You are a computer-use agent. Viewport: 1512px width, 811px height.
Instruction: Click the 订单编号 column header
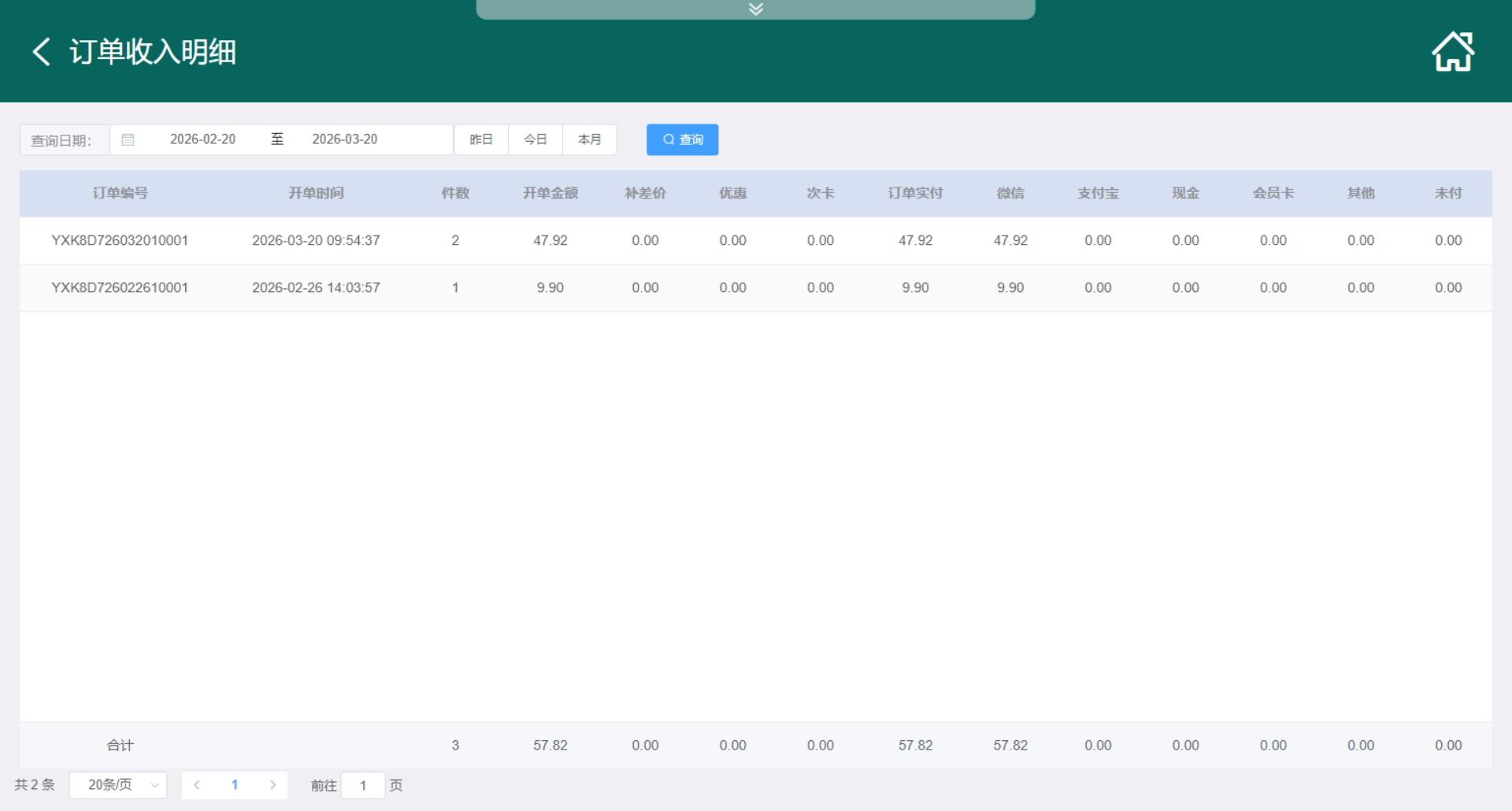click(x=120, y=193)
